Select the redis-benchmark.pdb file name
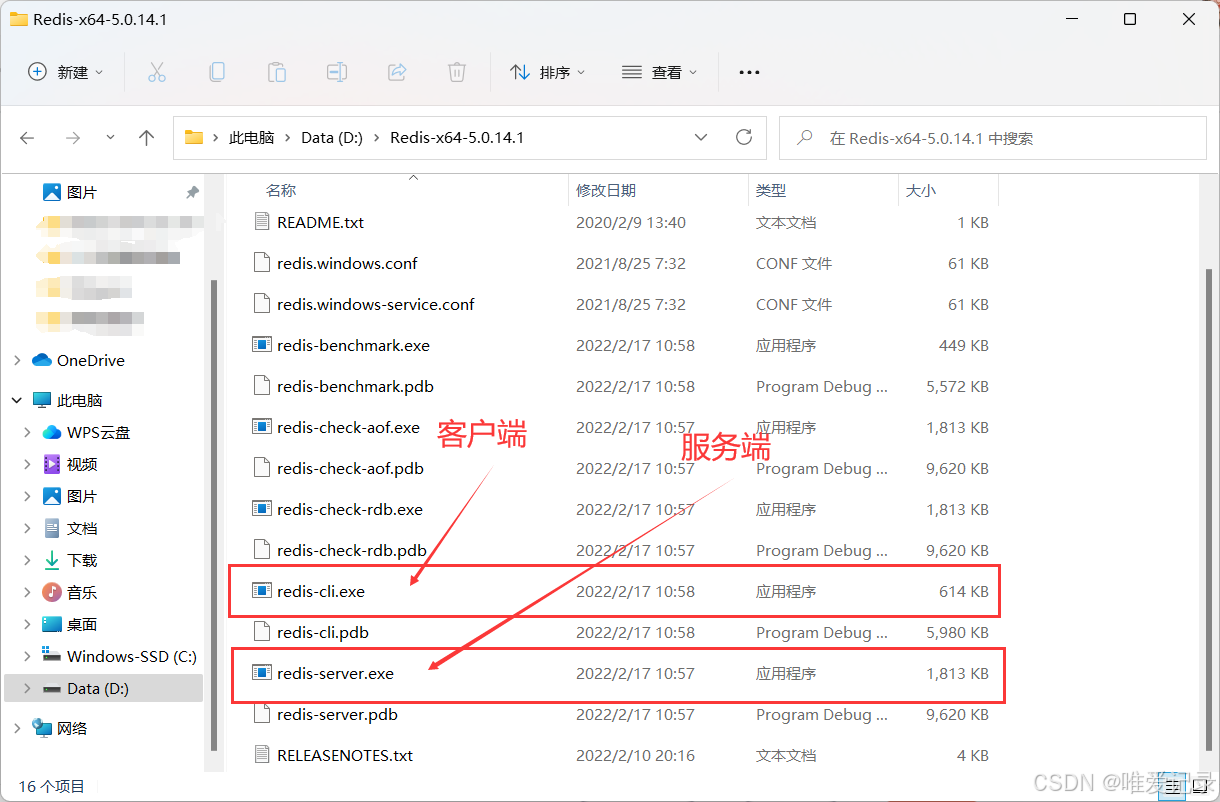The width and height of the screenshot is (1220, 802). (355, 386)
